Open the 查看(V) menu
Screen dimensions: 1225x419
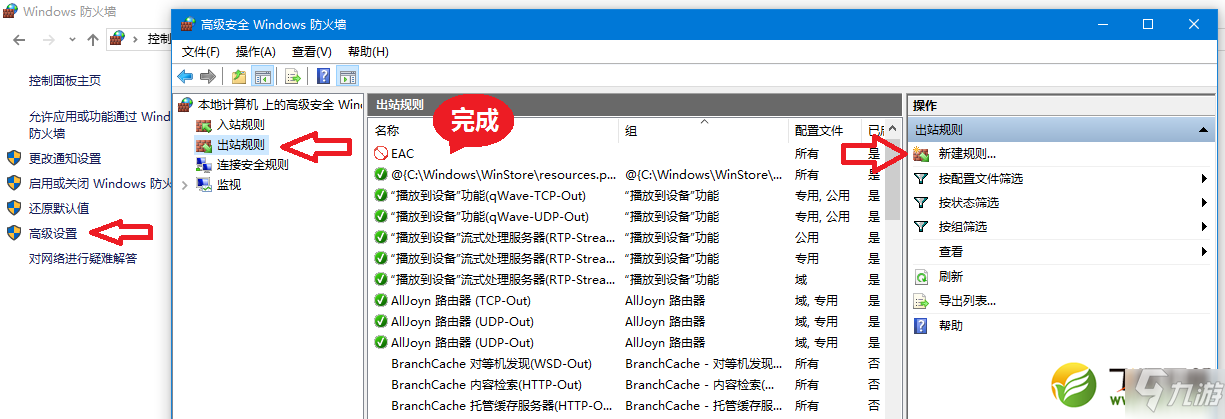[312, 51]
